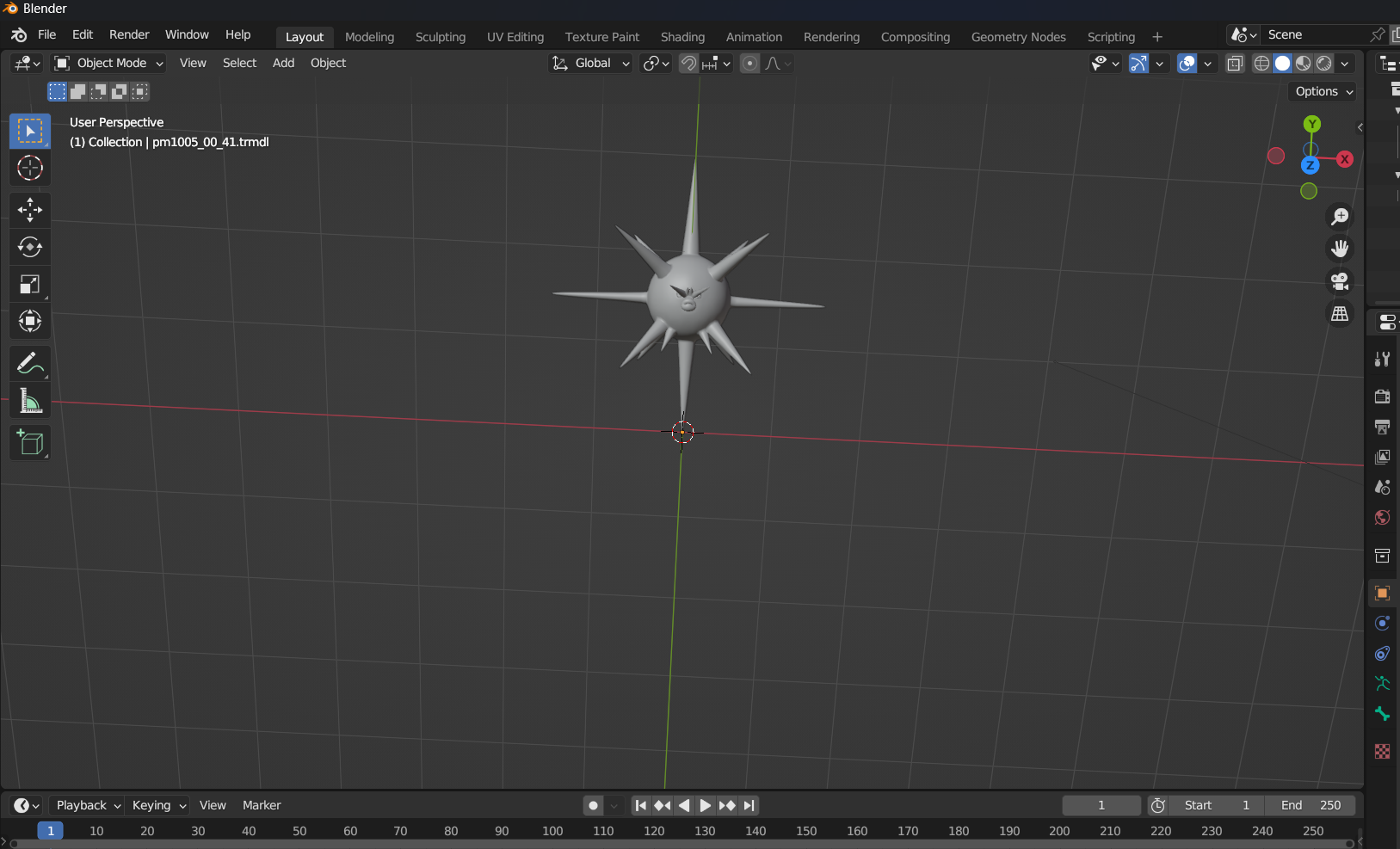This screenshot has height=849, width=1400.
Task: Activate the 3D Cursor tool
Action: (30, 168)
